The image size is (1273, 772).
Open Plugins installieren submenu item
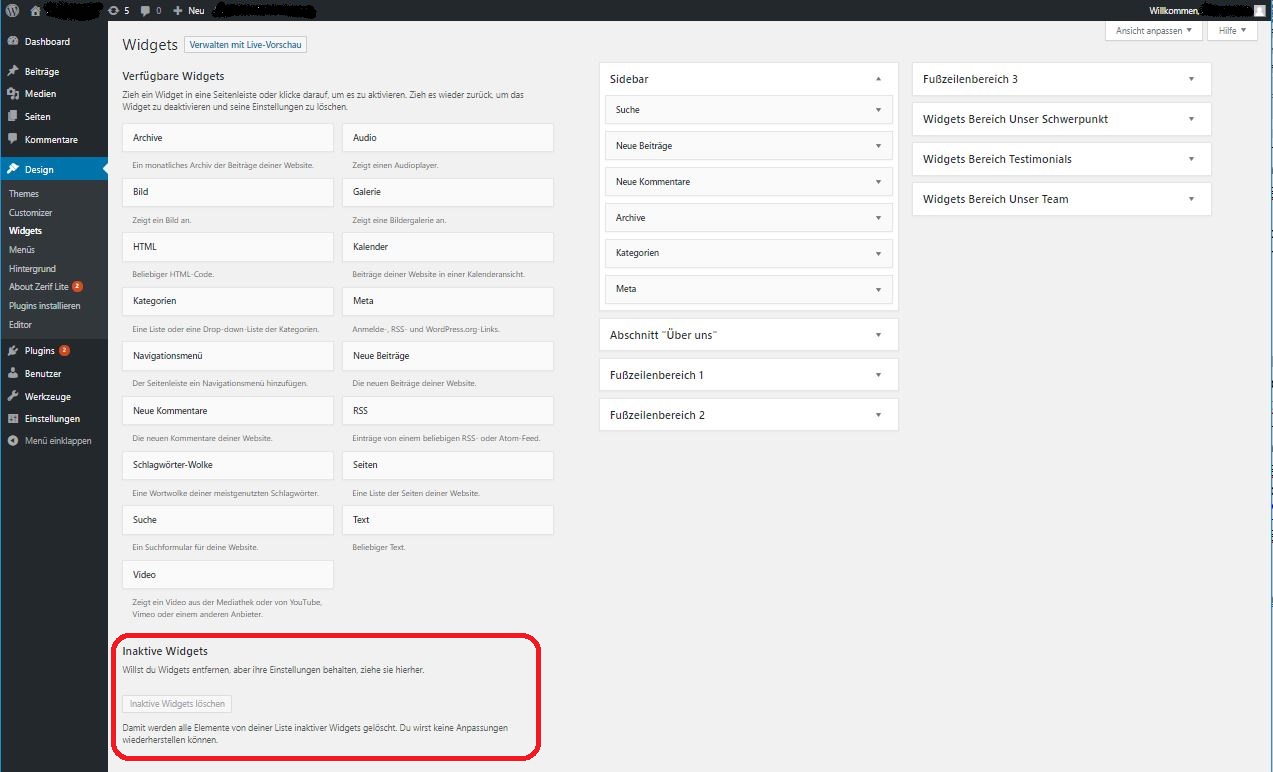coord(44,306)
